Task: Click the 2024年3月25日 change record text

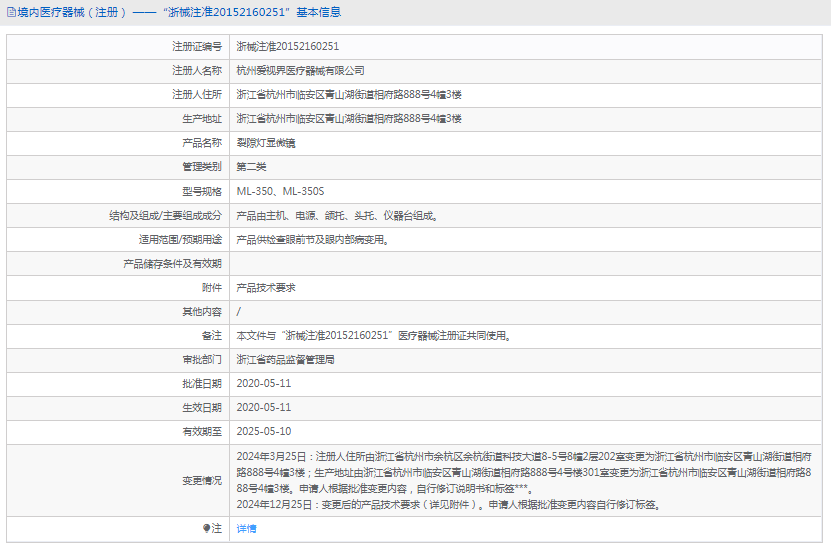Action: (x=524, y=472)
